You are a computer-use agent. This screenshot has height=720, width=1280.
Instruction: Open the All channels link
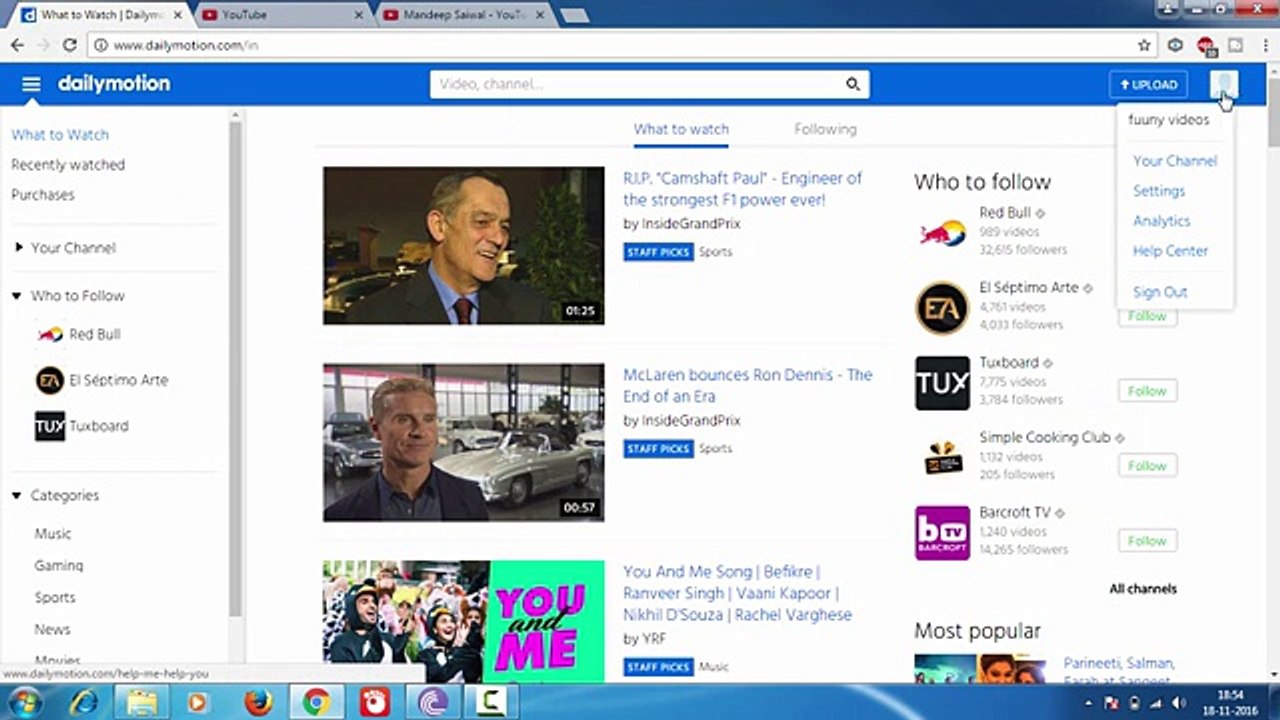pyautogui.click(x=1143, y=589)
